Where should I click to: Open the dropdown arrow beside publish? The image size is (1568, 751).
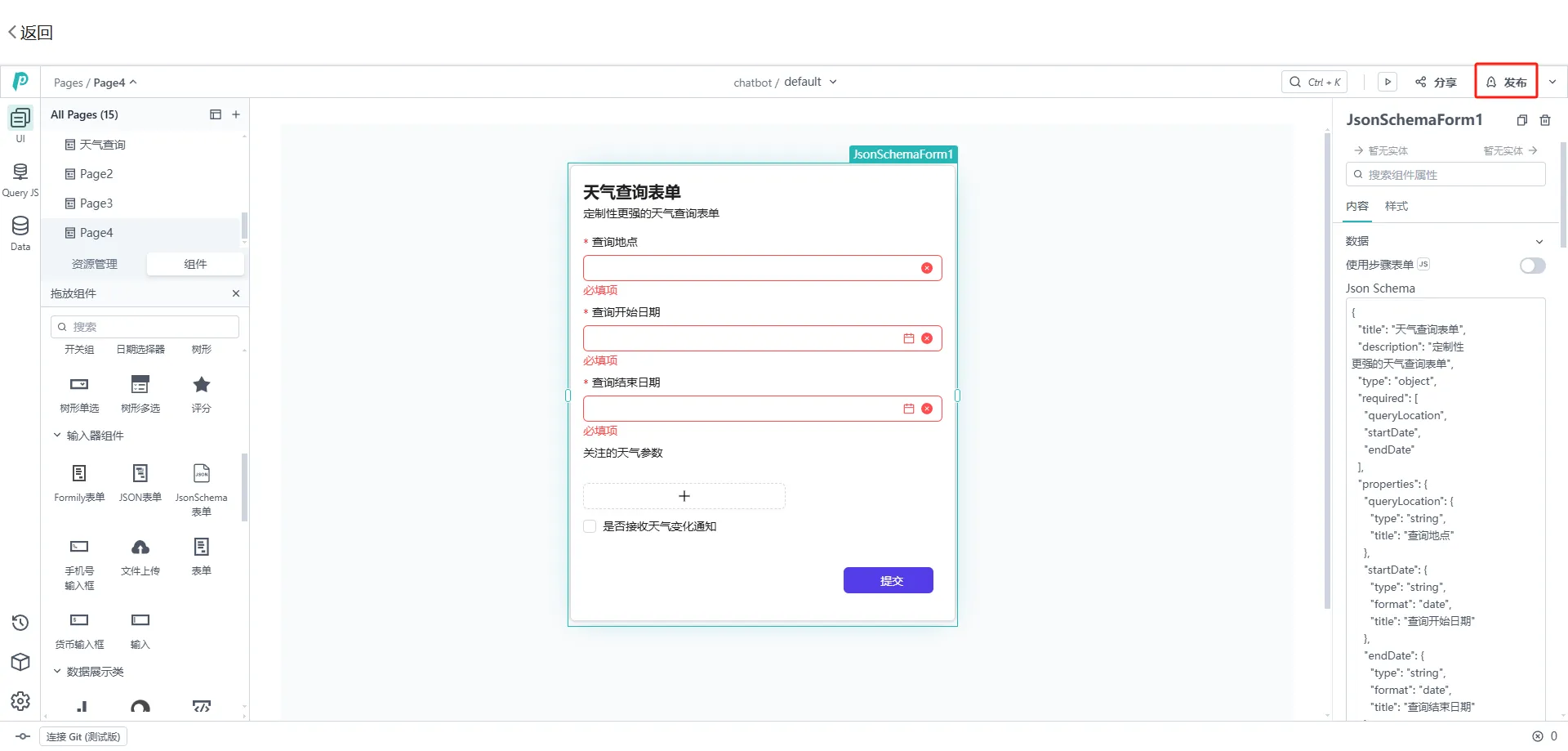(x=1552, y=82)
